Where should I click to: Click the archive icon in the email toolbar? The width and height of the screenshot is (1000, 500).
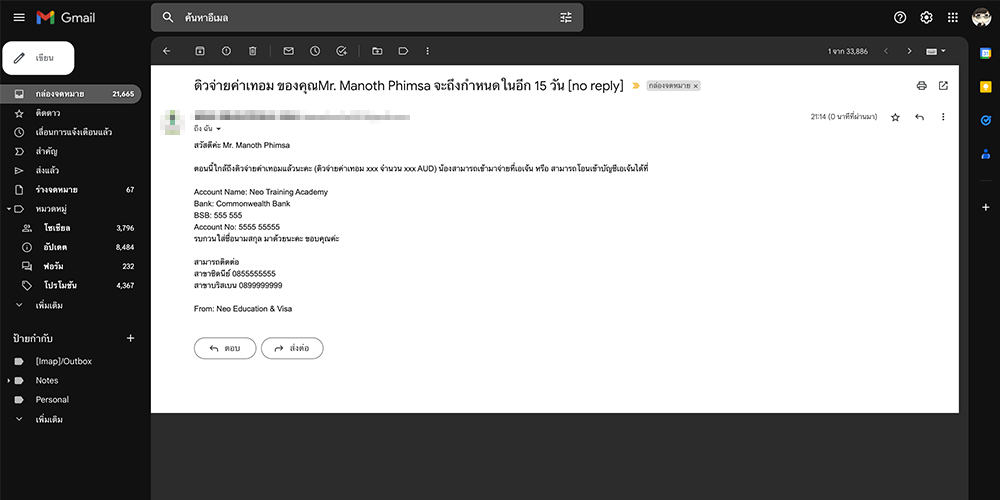(200, 51)
